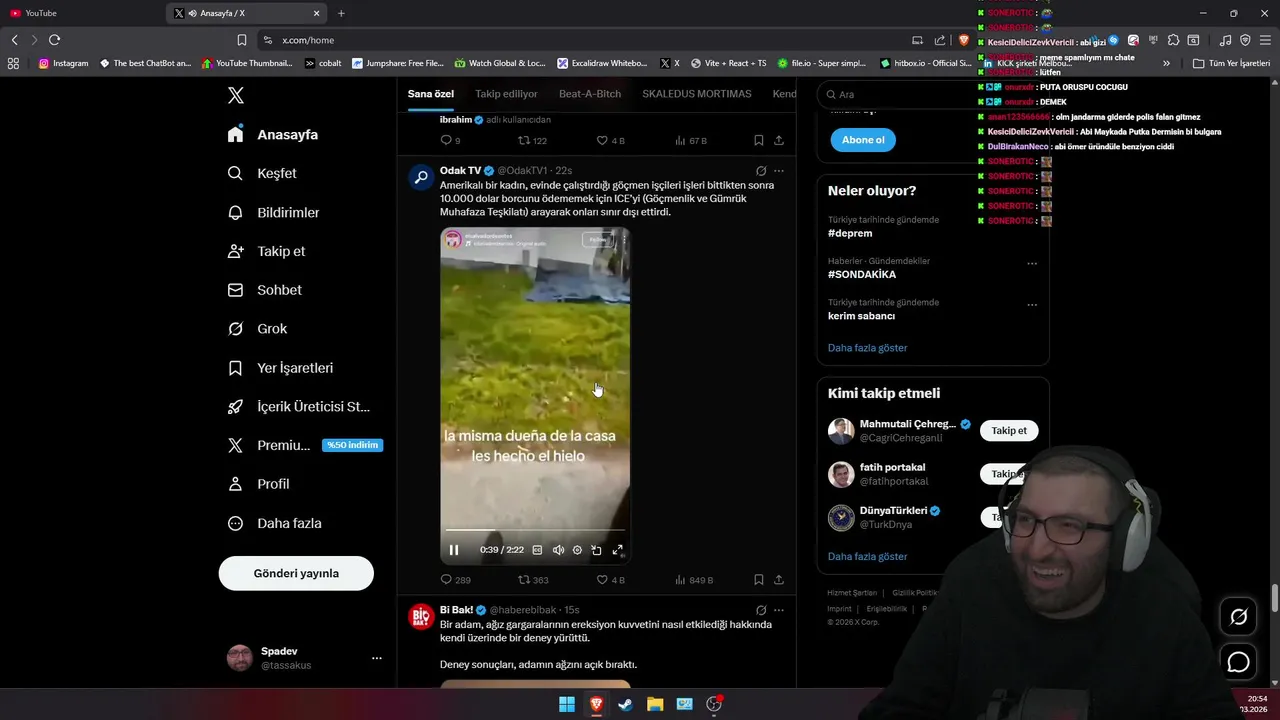Image resolution: width=1280 pixels, height=720 pixels.
Task: Close the Anasayfa / X tab
Action: coord(317,13)
